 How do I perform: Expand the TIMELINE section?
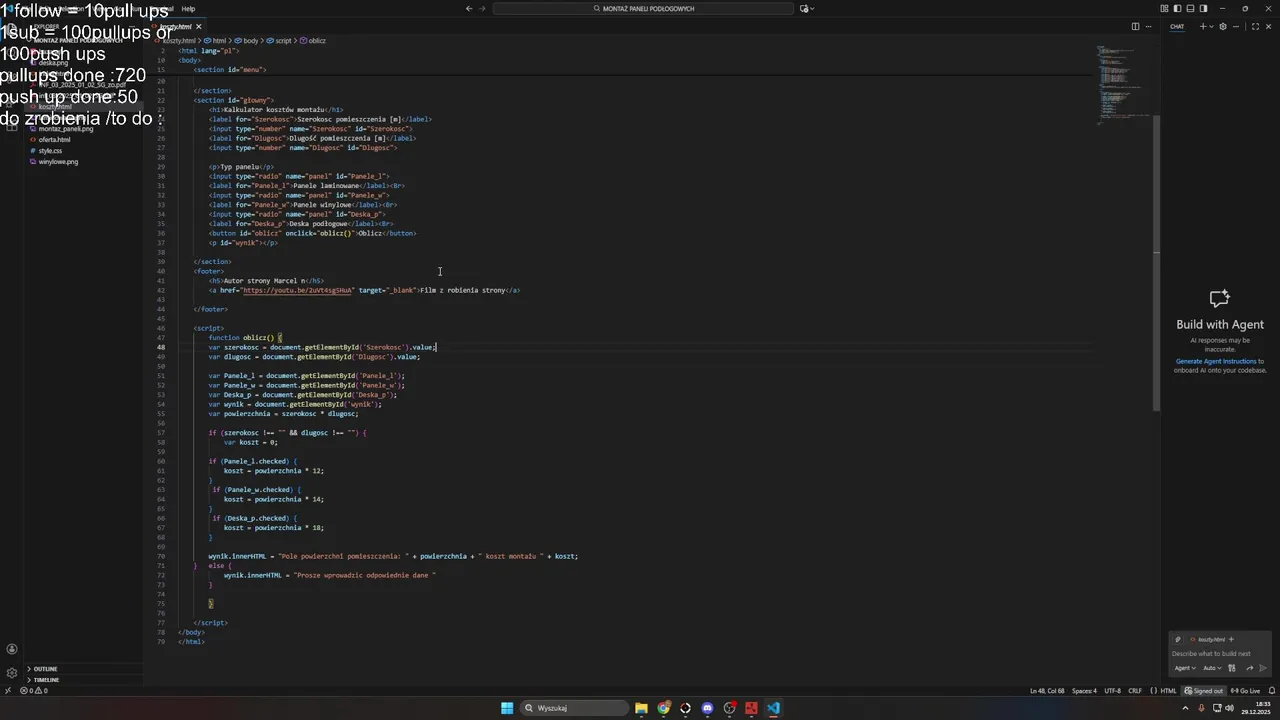46,680
